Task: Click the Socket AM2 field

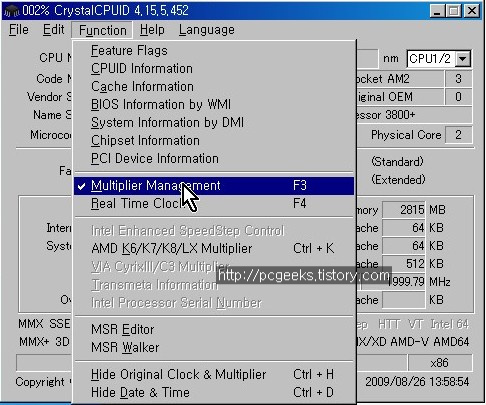Action: click(x=400, y=79)
